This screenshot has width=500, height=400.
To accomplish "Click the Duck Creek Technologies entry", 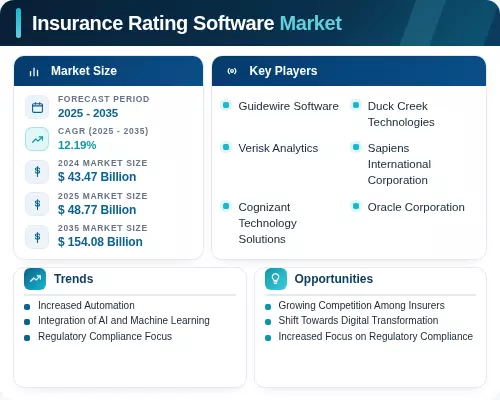I will point(401,114).
